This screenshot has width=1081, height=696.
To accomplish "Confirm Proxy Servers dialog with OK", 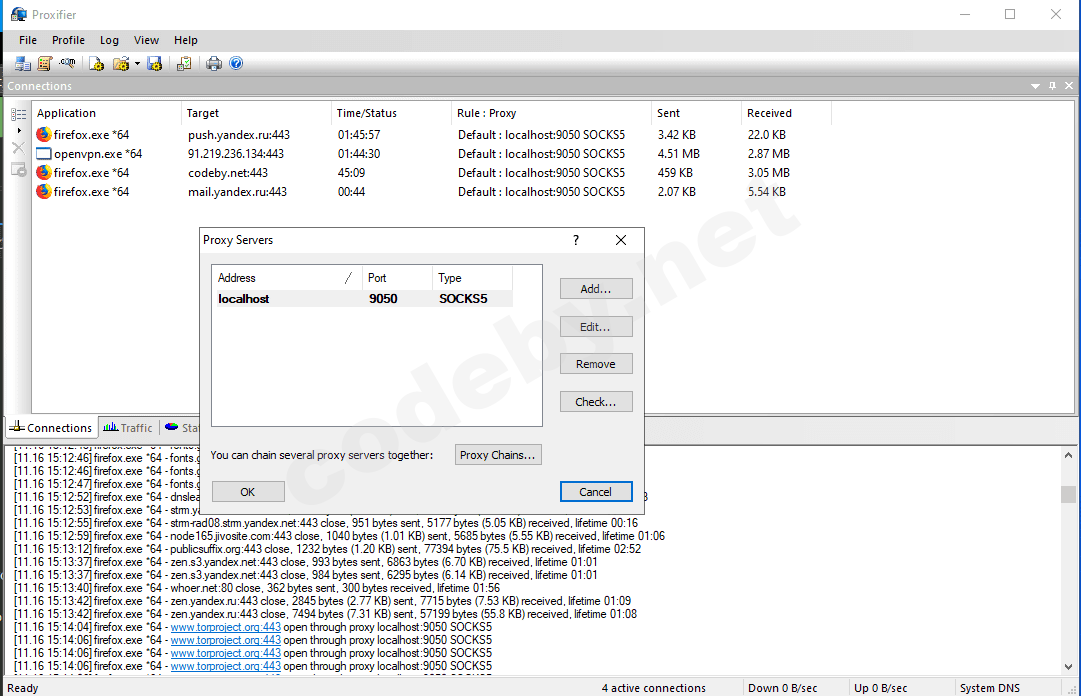I will click(247, 491).
